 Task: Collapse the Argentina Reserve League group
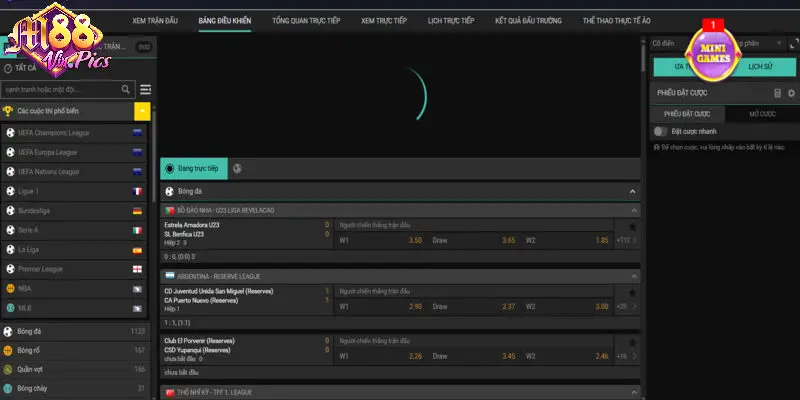(x=632, y=275)
